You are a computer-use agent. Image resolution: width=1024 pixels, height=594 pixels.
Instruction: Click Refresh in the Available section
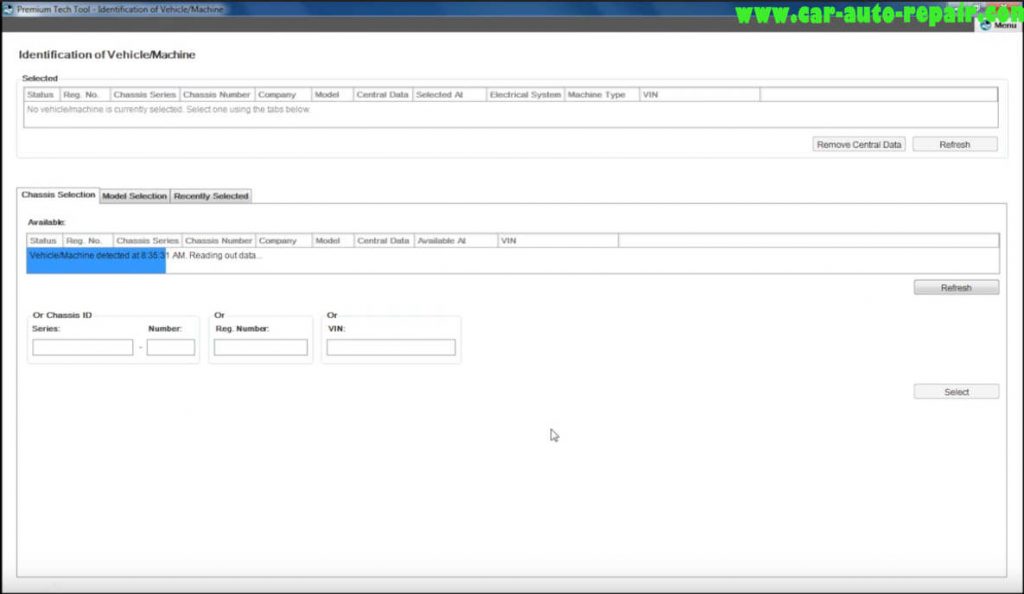coord(955,287)
